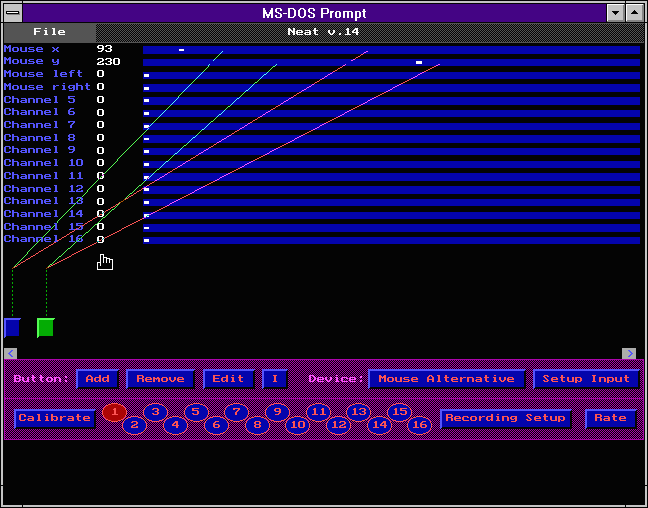Select channel circle 2

pos(134,425)
